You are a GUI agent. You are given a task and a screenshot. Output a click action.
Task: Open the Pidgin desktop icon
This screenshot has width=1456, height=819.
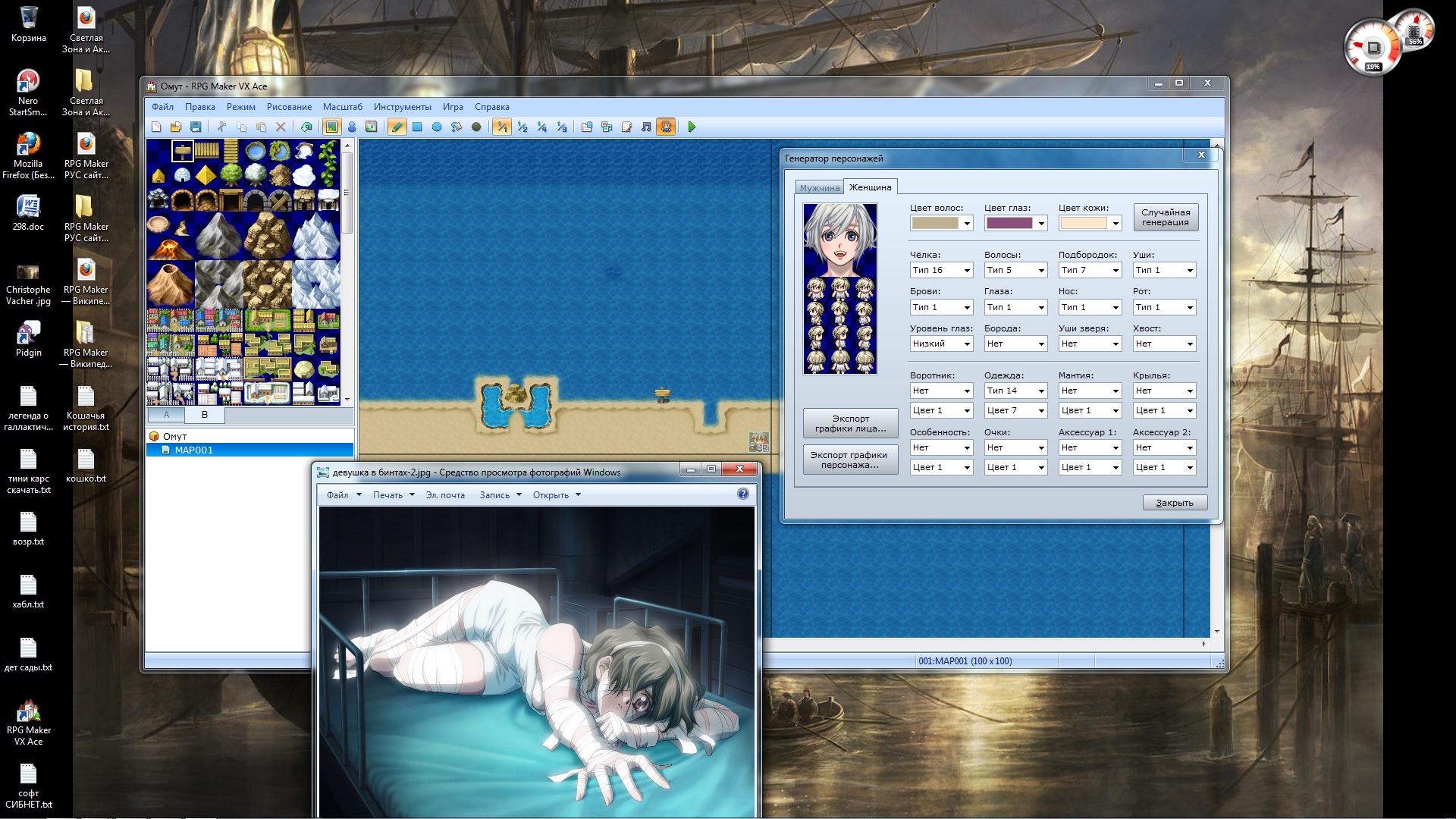tap(29, 339)
